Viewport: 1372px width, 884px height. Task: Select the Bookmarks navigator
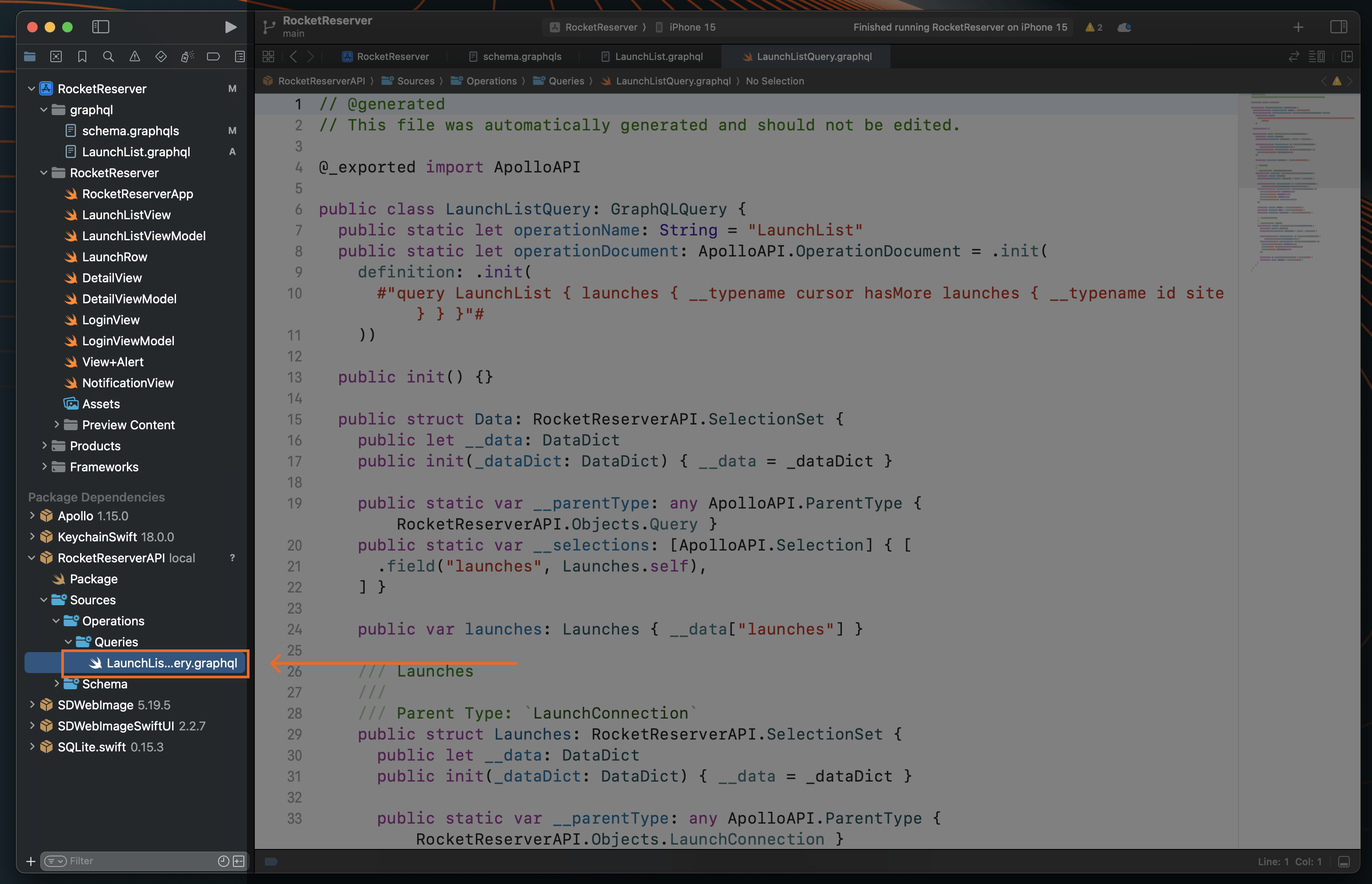[x=82, y=56]
